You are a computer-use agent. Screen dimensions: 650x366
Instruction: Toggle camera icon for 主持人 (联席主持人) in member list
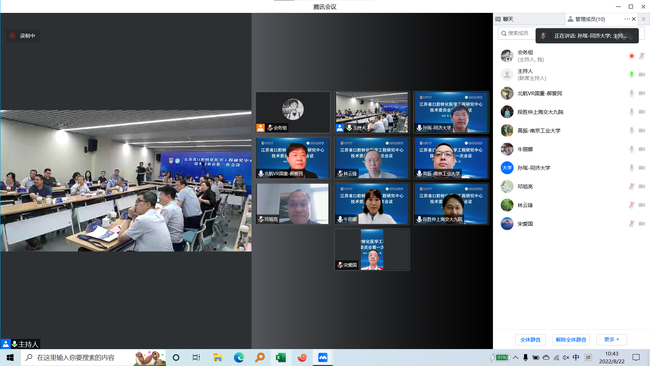click(x=642, y=75)
